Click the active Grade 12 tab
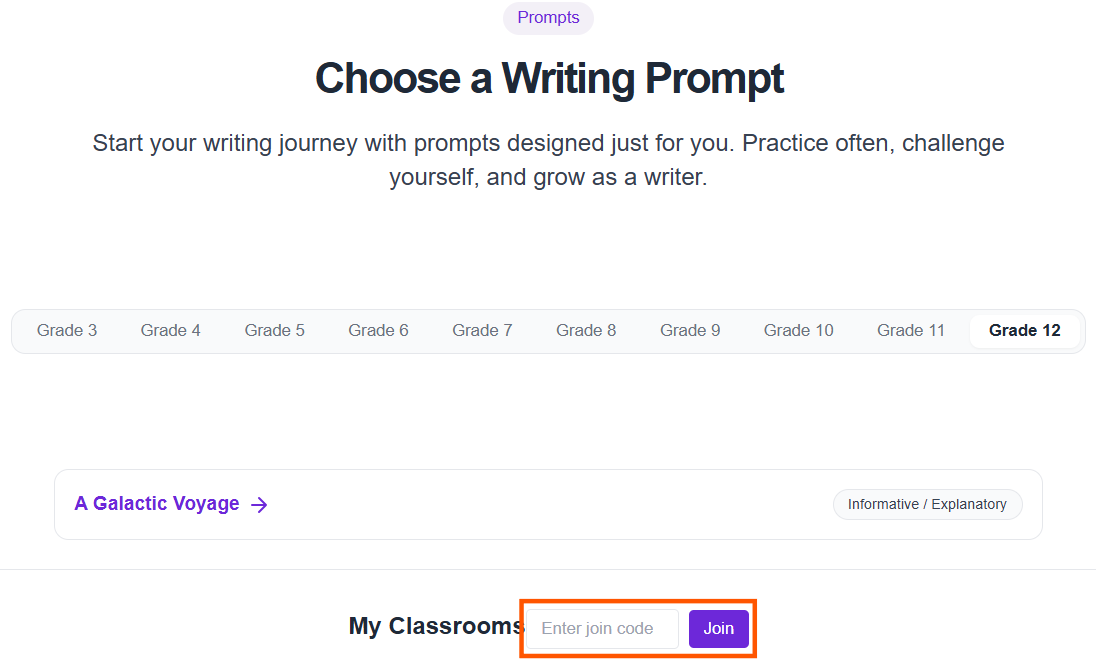This screenshot has height=659, width=1096. pyautogui.click(x=1024, y=330)
